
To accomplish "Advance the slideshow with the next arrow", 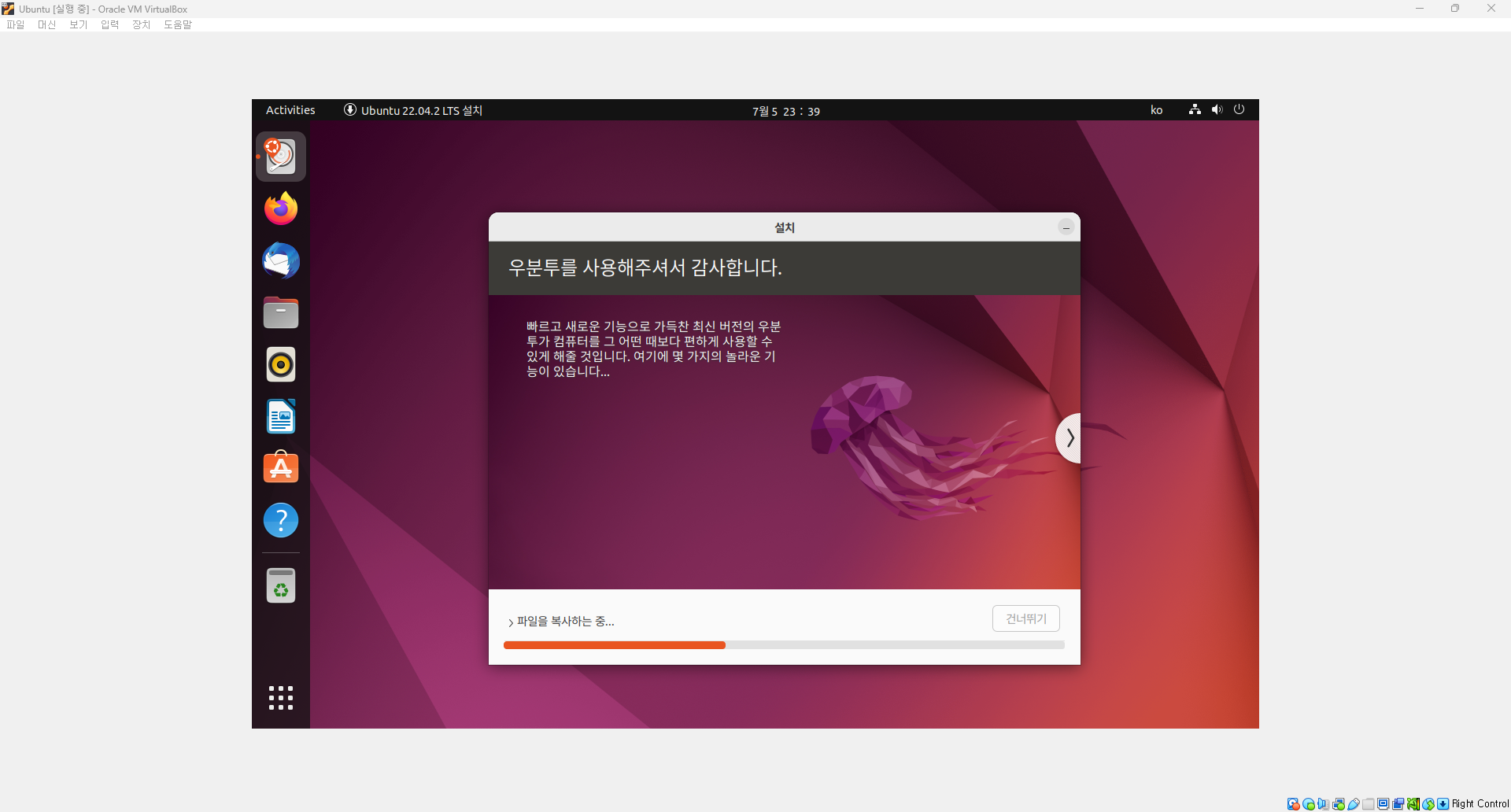I will pos(1069,438).
